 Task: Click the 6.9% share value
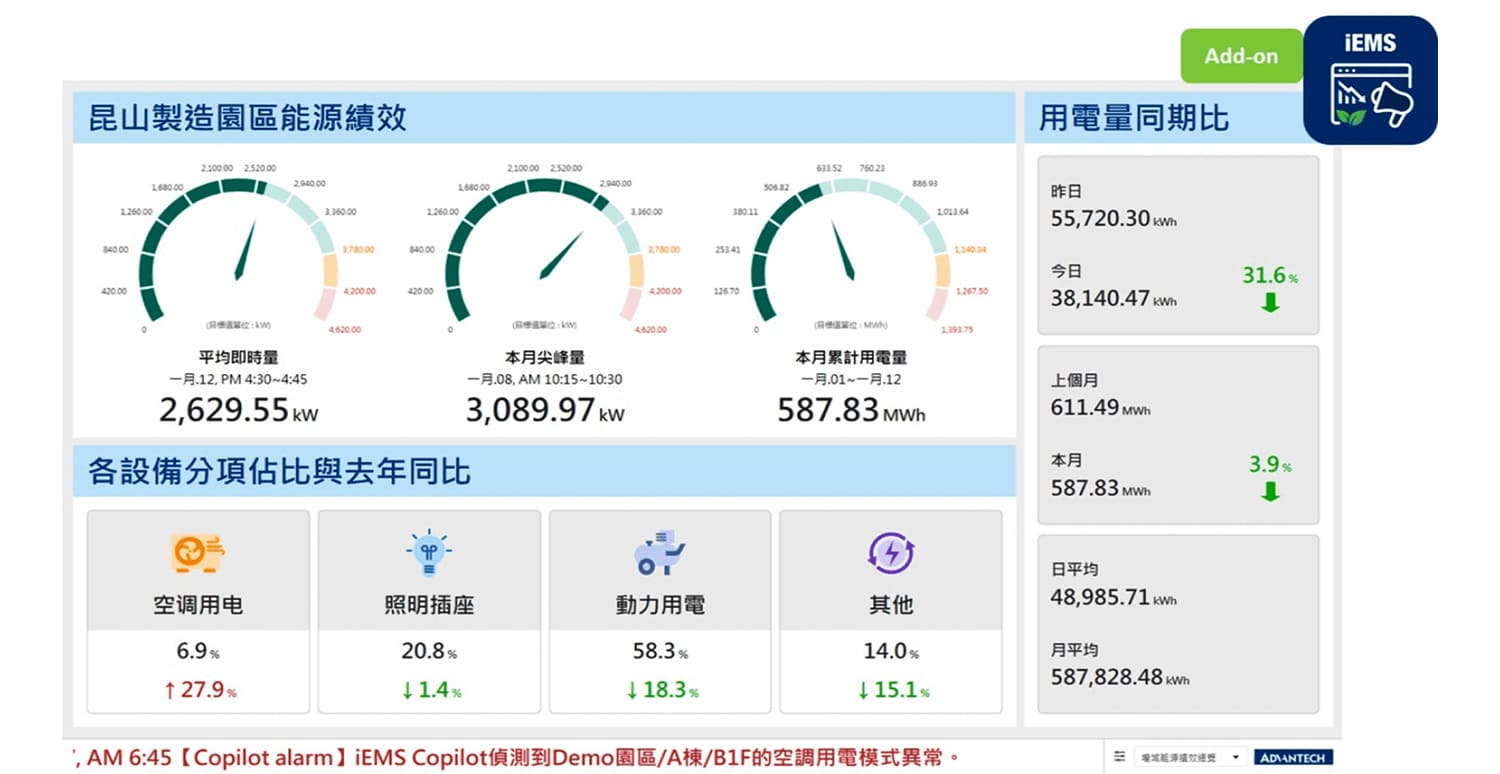pos(198,652)
